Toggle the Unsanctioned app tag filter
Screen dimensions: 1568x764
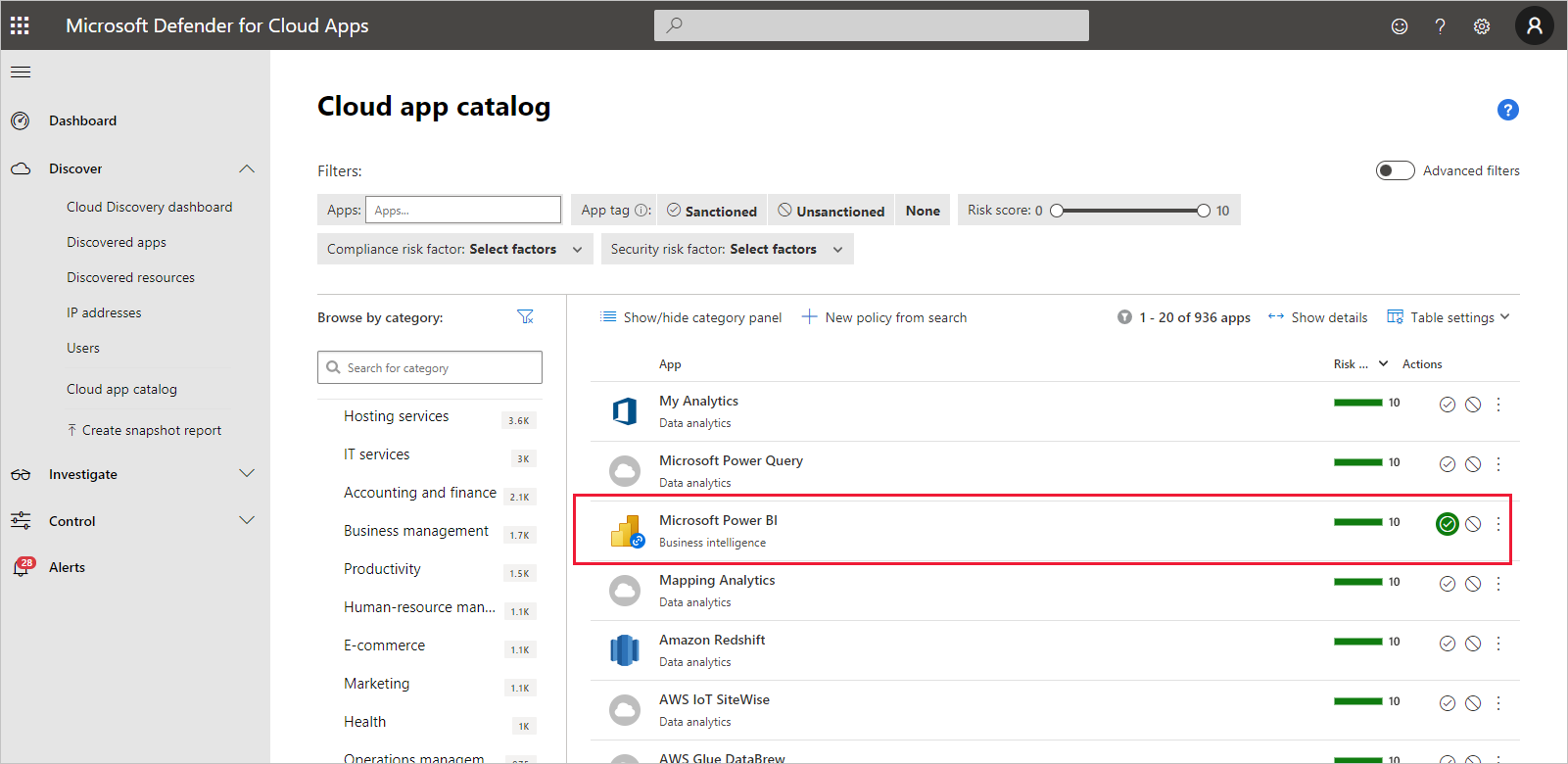click(831, 211)
